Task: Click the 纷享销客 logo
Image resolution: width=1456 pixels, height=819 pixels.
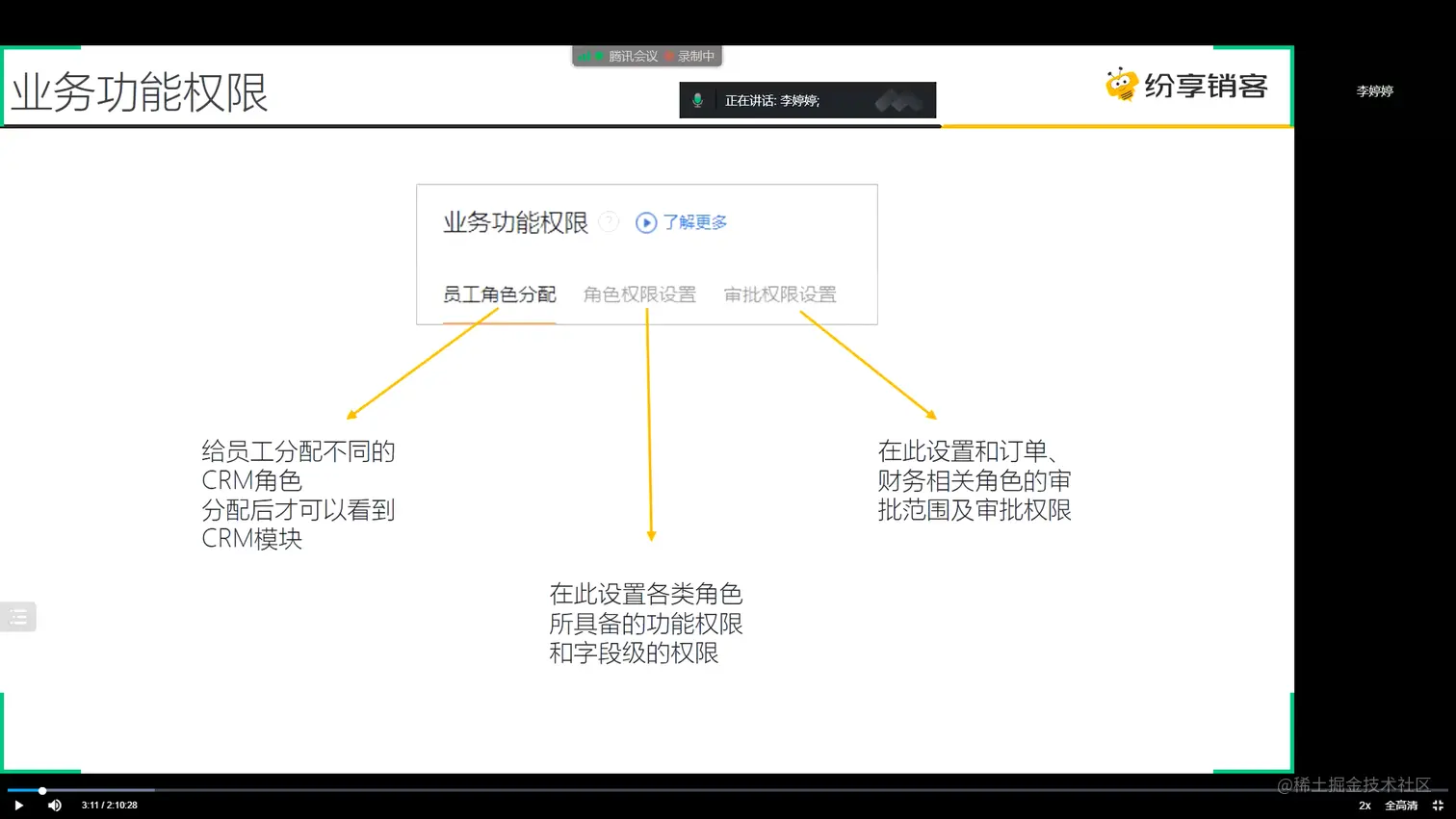Action: (x=1186, y=86)
